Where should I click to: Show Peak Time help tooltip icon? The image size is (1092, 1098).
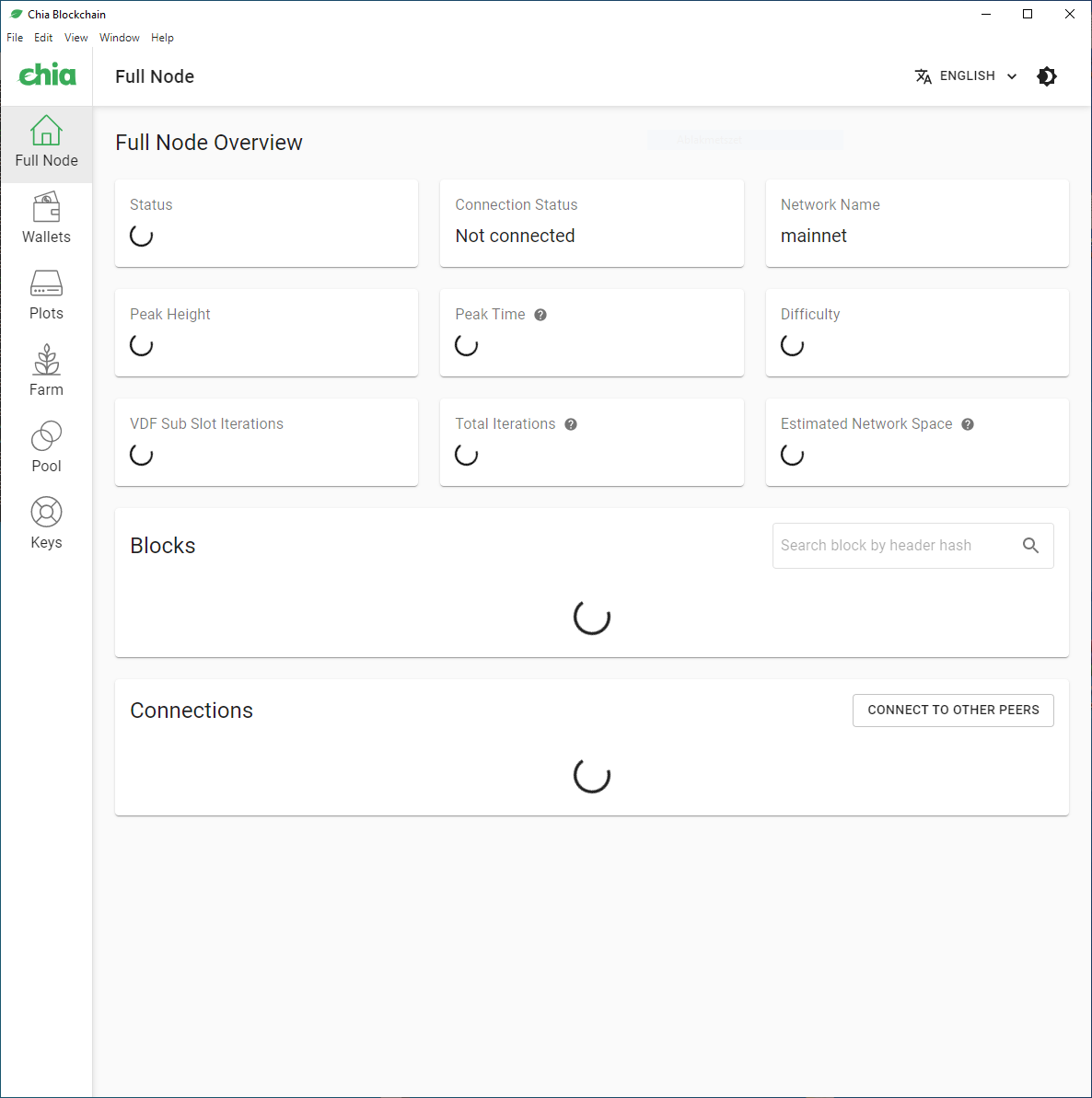pyautogui.click(x=540, y=315)
